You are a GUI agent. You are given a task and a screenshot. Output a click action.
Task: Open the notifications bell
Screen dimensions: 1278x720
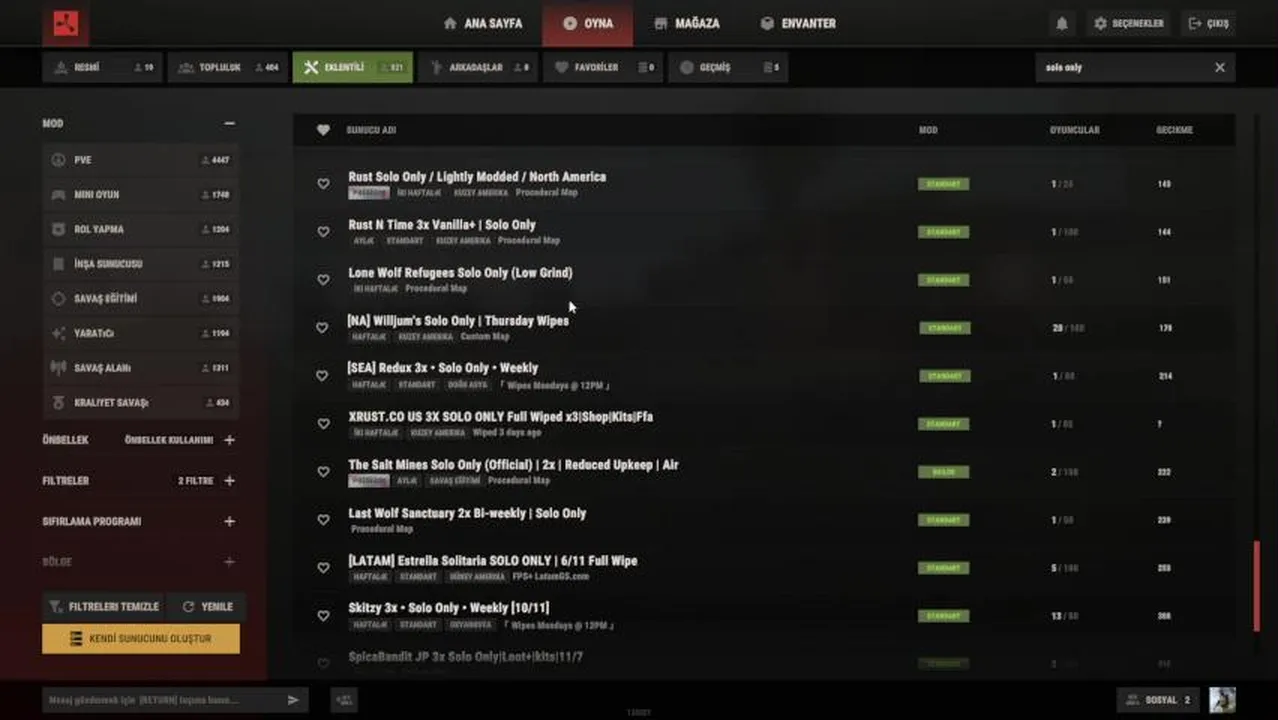coord(1062,23)
